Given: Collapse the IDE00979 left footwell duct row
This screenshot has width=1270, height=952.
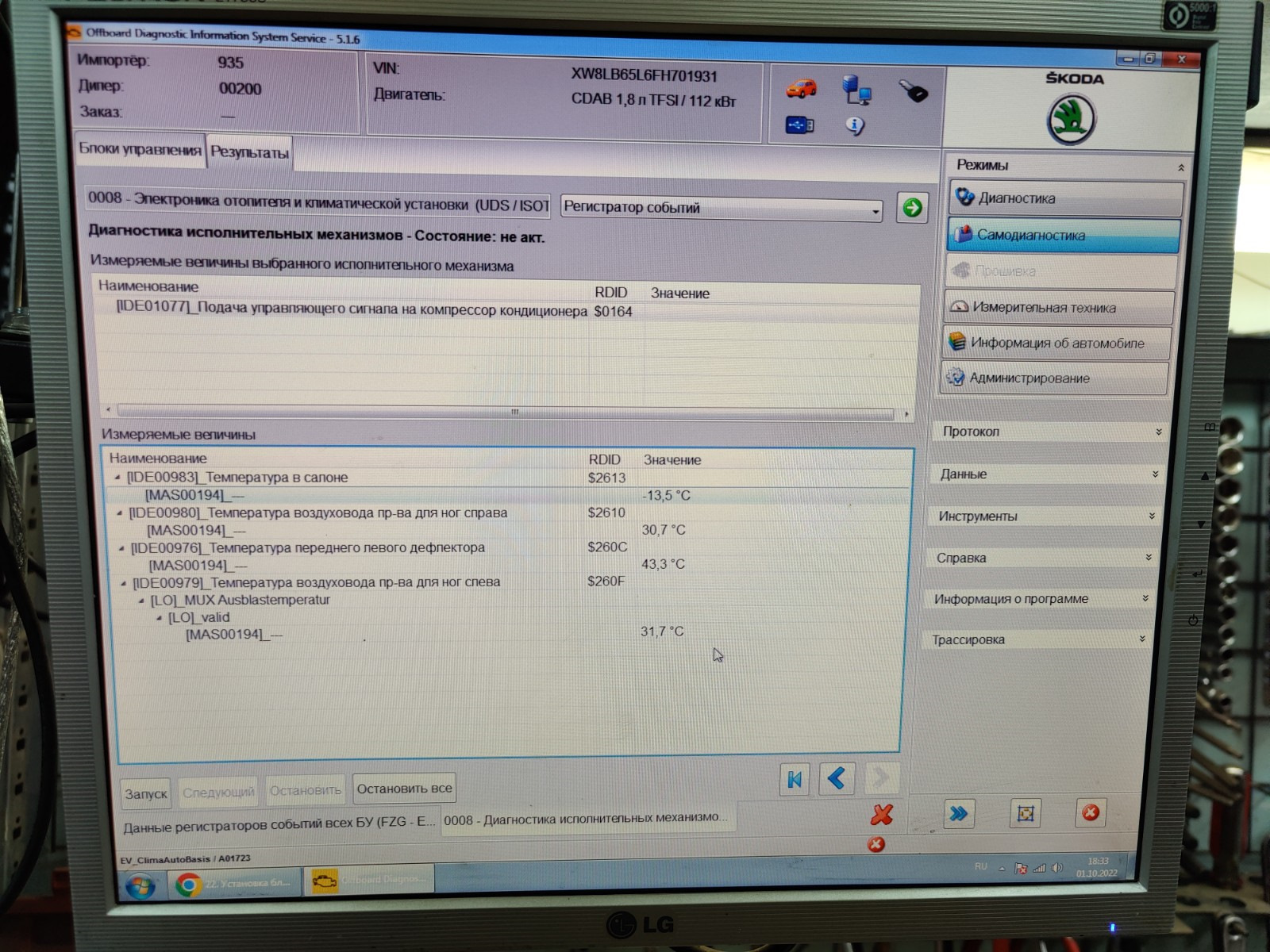Looking at the screenshot, I should coord(124,583).
